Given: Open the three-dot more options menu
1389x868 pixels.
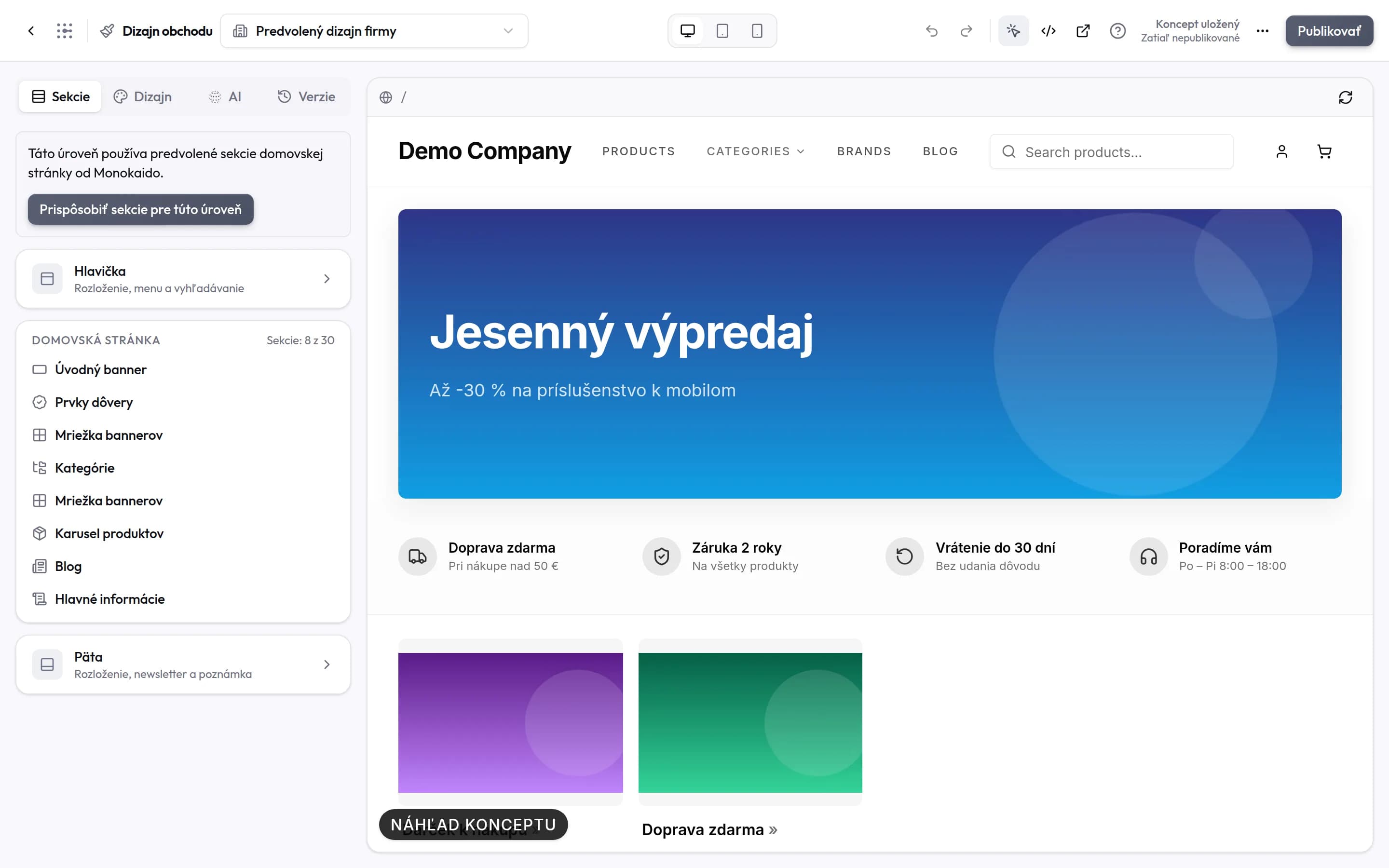Looking at the screenshot, I should tap(1262, 31).
